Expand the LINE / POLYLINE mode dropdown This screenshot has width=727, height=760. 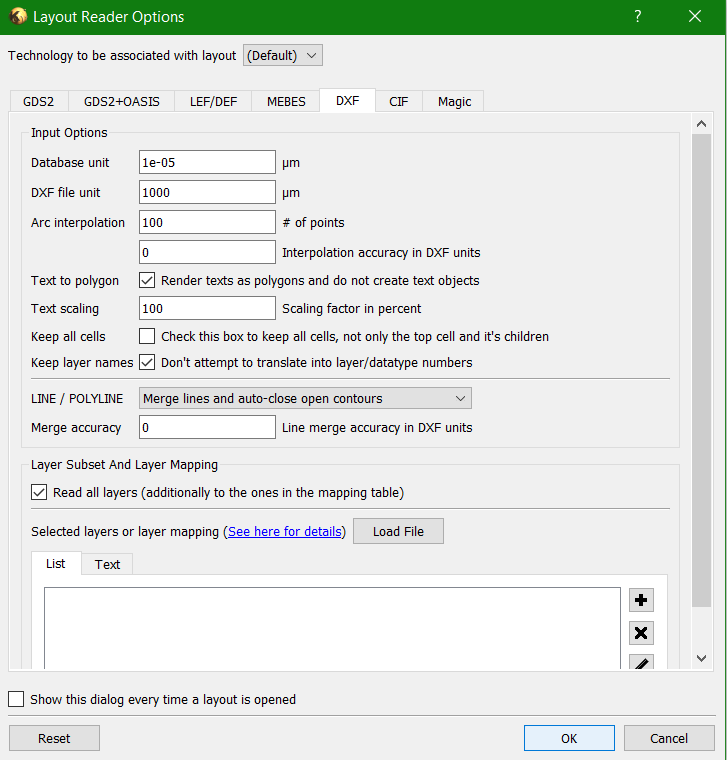[305, 399]
